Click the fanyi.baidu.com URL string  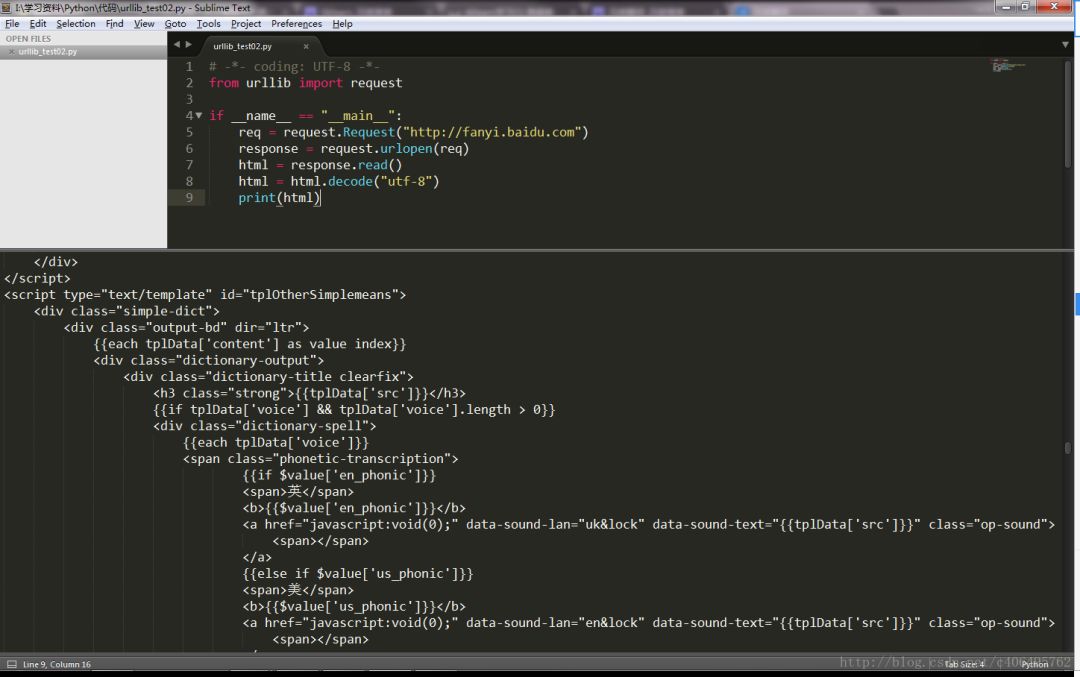[493, 132]
